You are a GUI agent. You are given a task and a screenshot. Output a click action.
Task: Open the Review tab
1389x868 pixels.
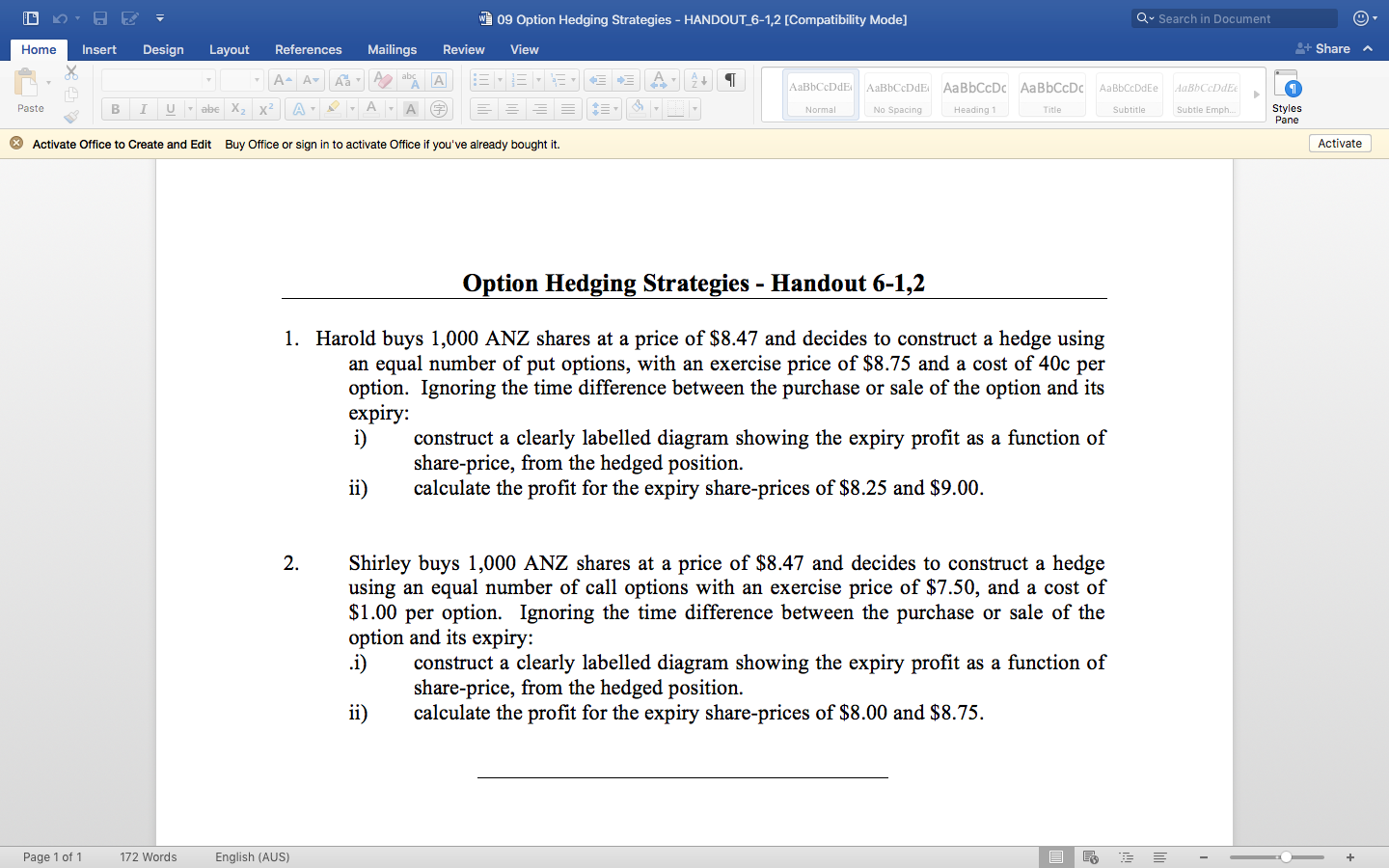point(463,49)
